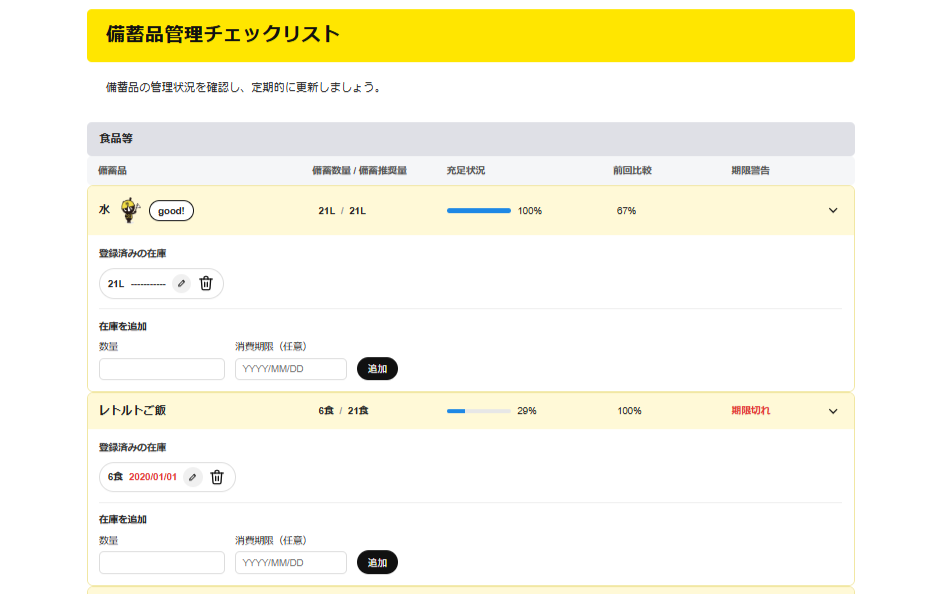Image resolution: width=948 pixels, height=594 pixels.
Task: Delete the 21L water stock entry
Action: [x=206, y=283]
